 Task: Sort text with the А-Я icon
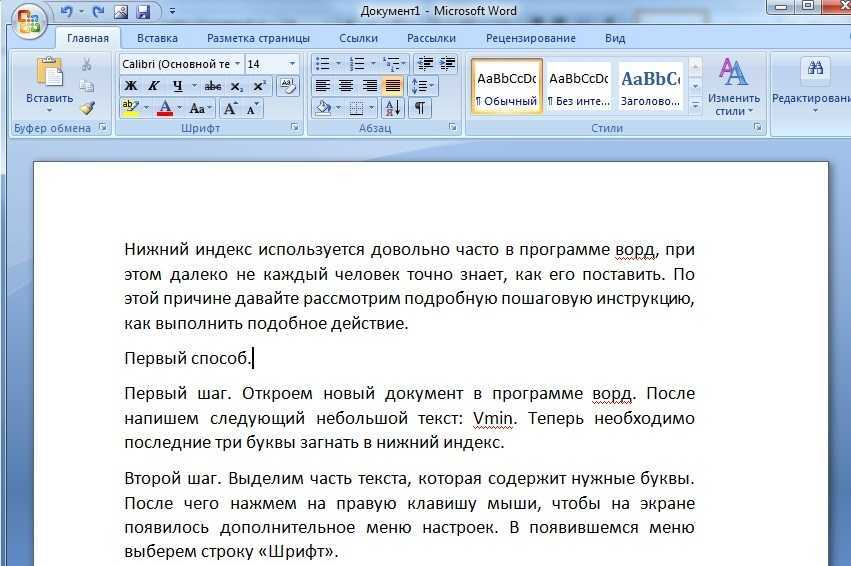(x=392, y=108)
